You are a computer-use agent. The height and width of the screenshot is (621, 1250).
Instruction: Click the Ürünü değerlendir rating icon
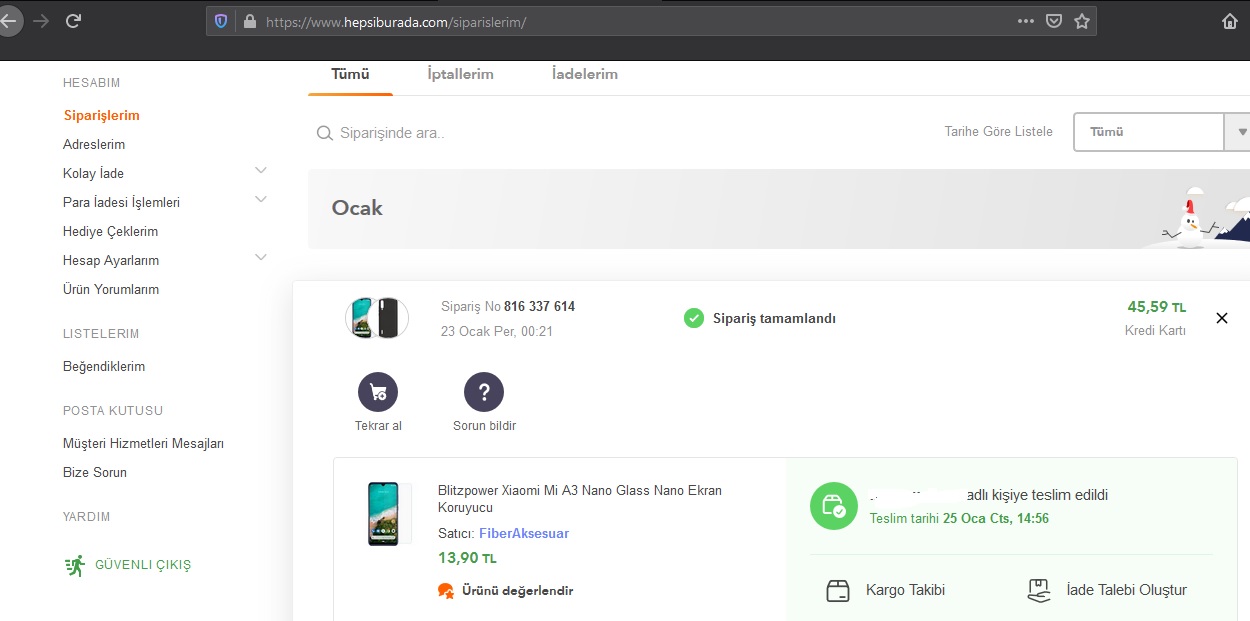point(446,591)
